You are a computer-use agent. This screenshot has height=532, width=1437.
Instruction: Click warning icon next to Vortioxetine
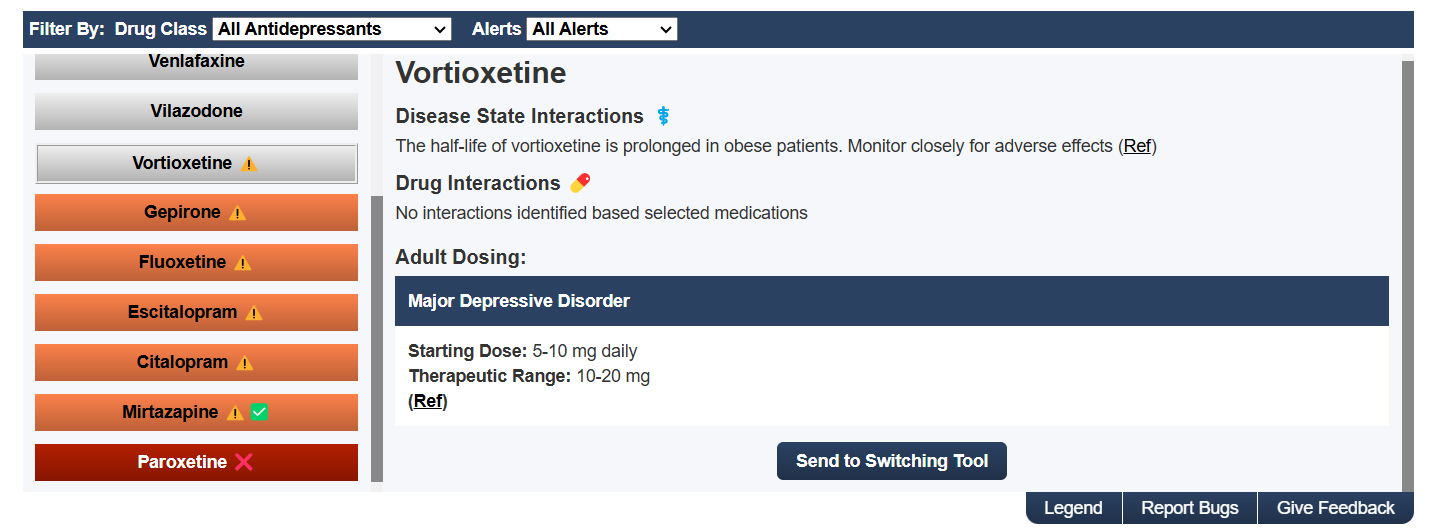point(249,164)
